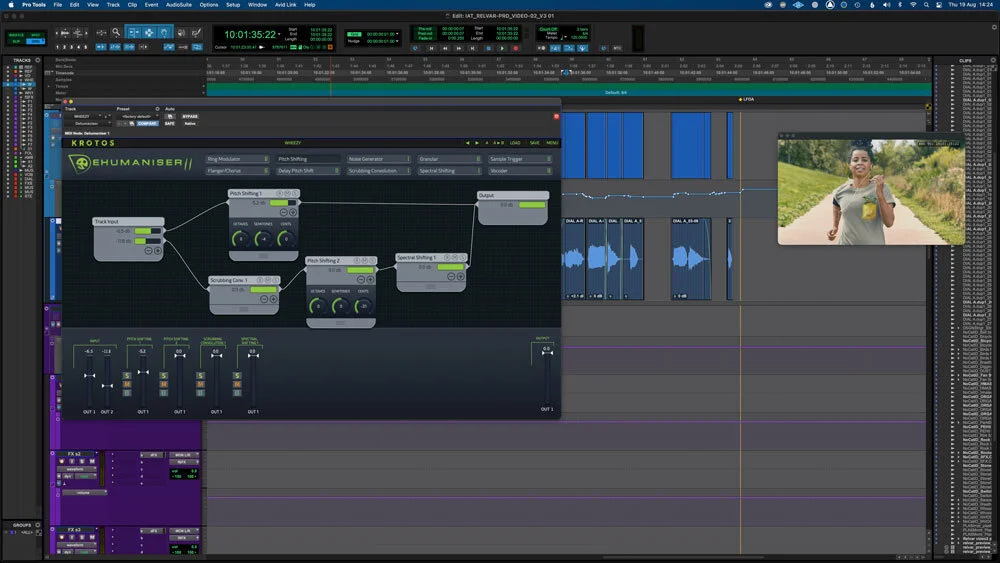Open the File menu

57,4
